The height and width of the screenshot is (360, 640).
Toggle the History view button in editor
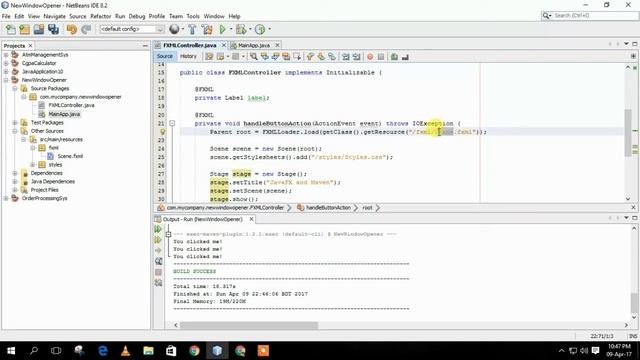coord(188,56)
